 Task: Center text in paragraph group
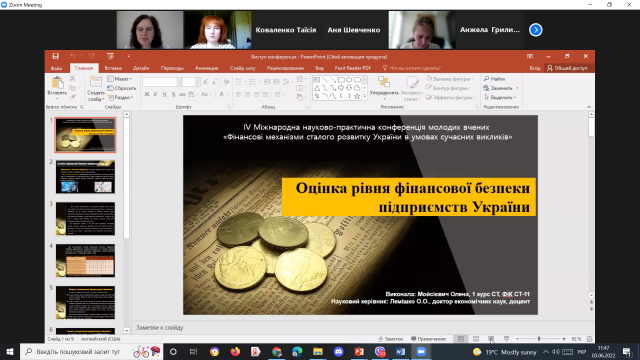(248, 94)
